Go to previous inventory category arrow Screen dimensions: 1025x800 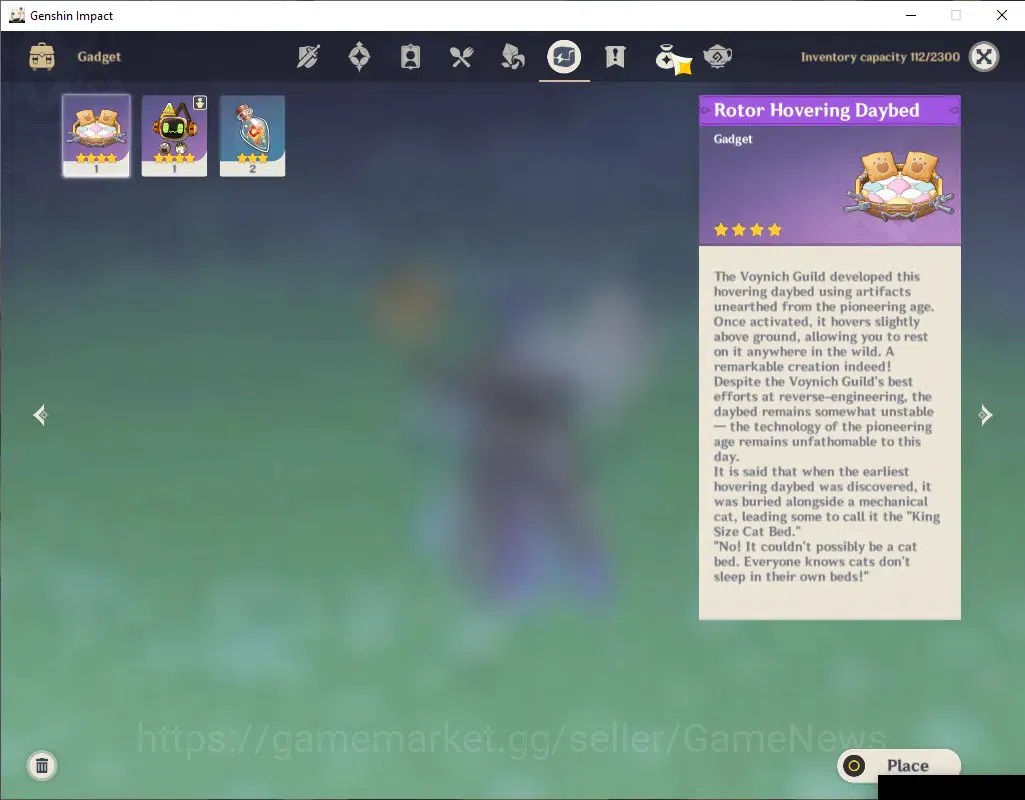(41, 414)
